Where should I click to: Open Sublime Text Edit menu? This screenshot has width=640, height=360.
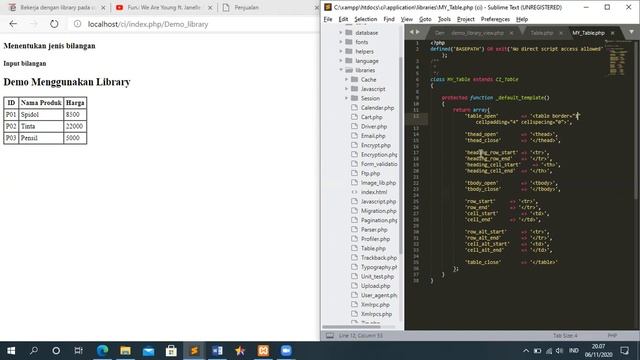343,19
